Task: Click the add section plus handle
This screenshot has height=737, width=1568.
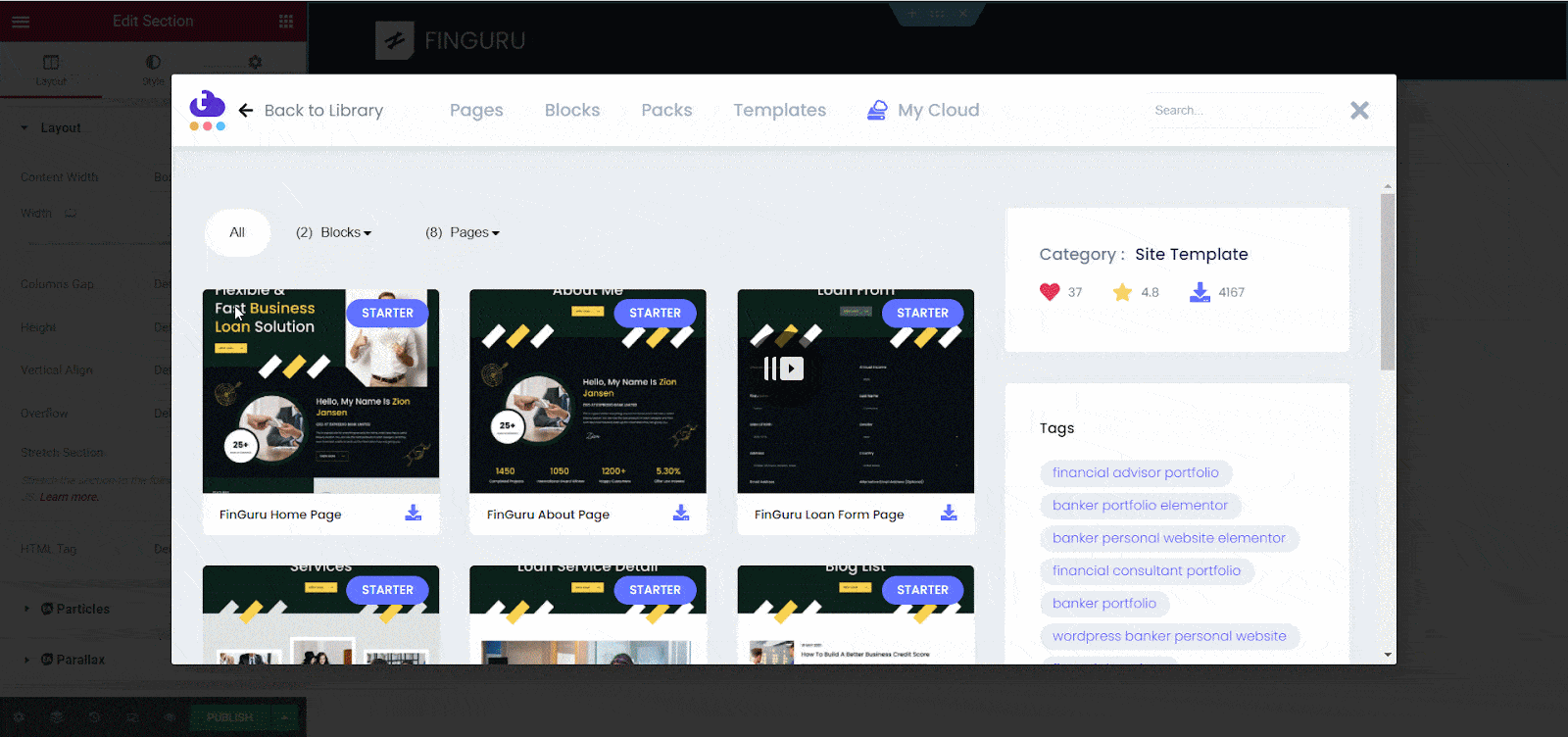Action: tap(911, 14)
